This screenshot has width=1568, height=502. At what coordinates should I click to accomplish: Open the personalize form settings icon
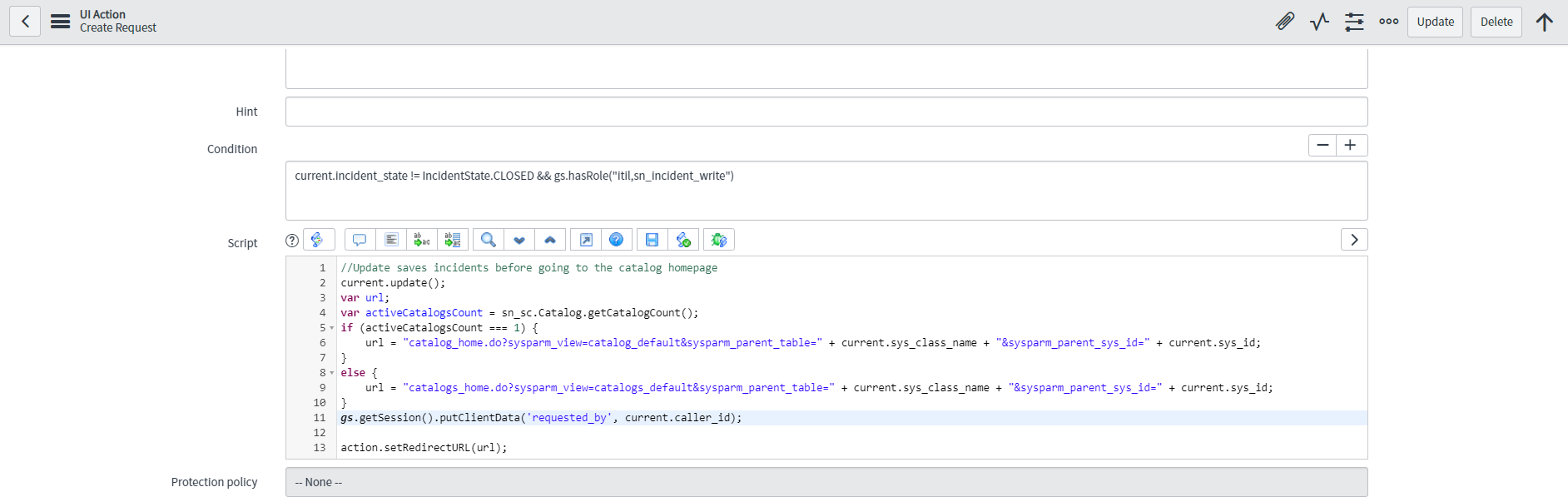click(x=1355, y=22)
